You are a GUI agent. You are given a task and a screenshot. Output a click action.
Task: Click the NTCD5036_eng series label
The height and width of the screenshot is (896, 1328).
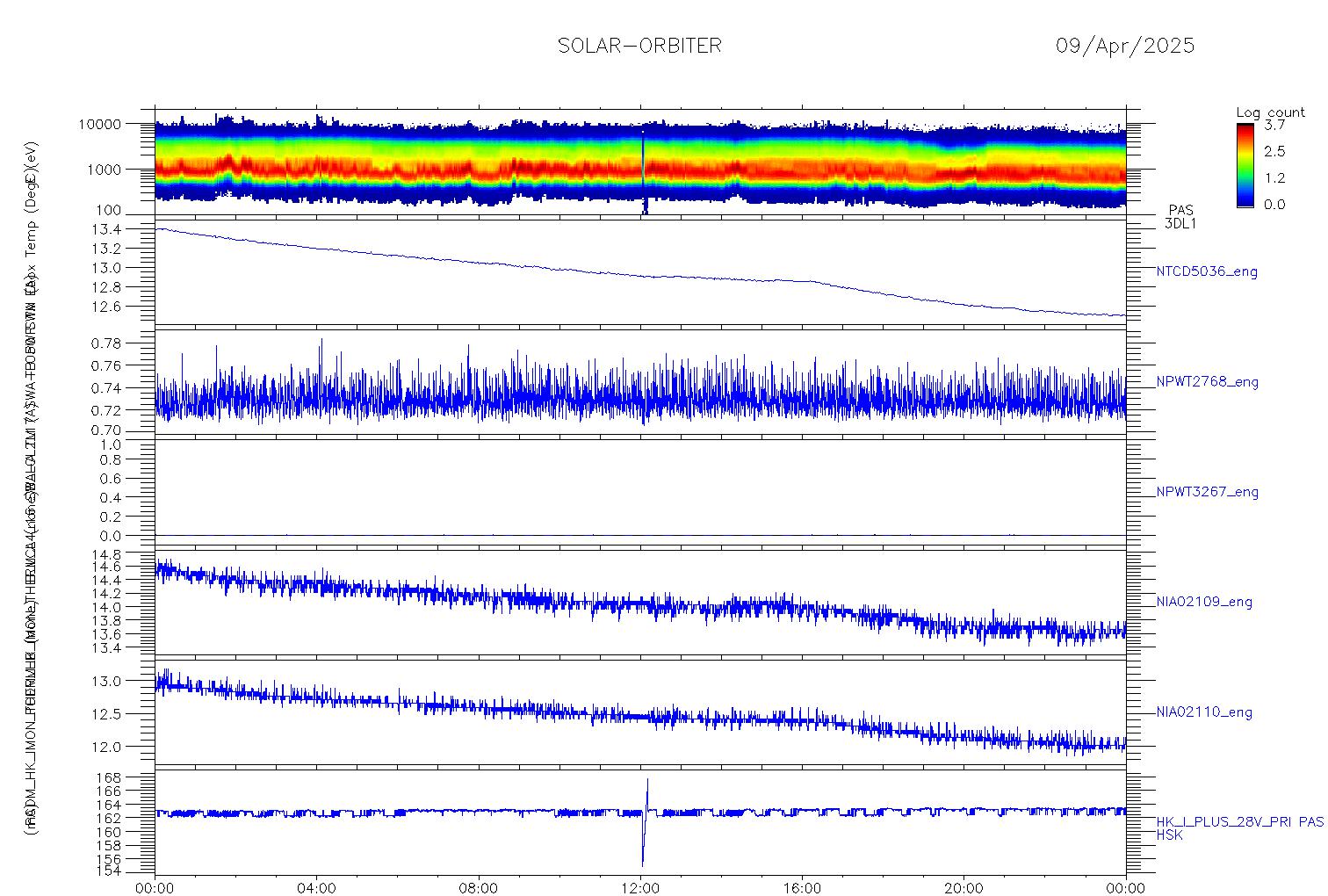pyautogui.click(x=1207, y=271)
